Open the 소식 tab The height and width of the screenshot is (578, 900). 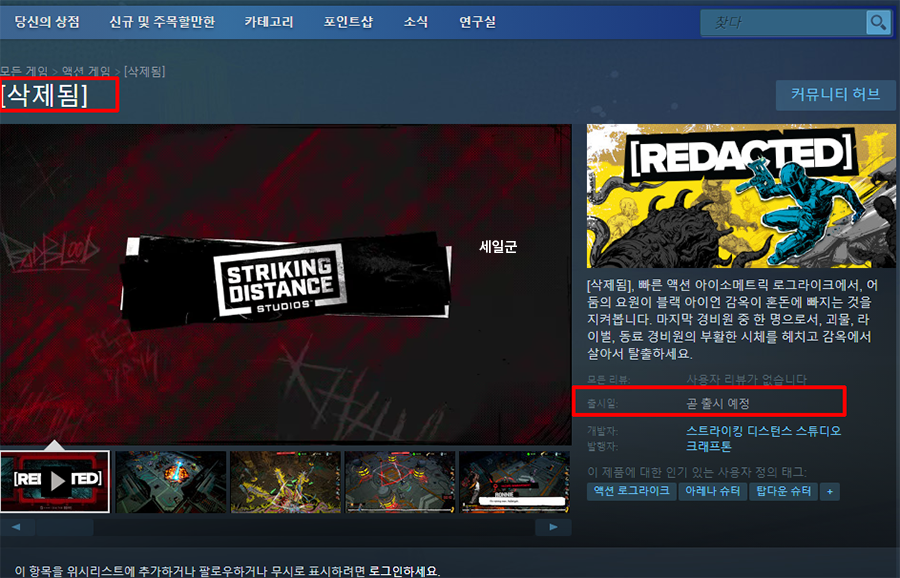(416, 22)
